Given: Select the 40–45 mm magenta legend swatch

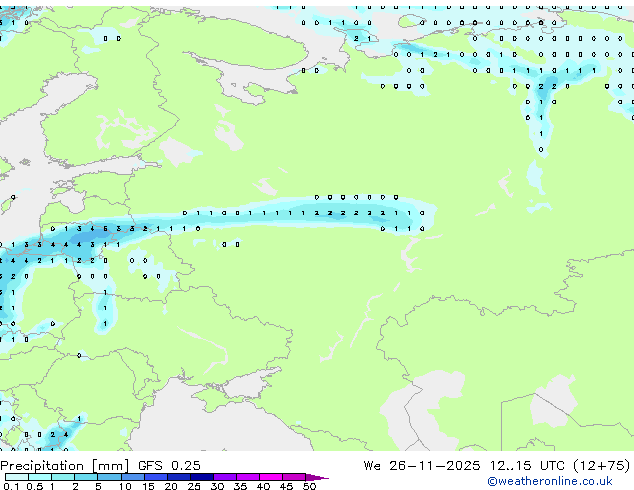Looking at the screenshot, I should 271,477.
